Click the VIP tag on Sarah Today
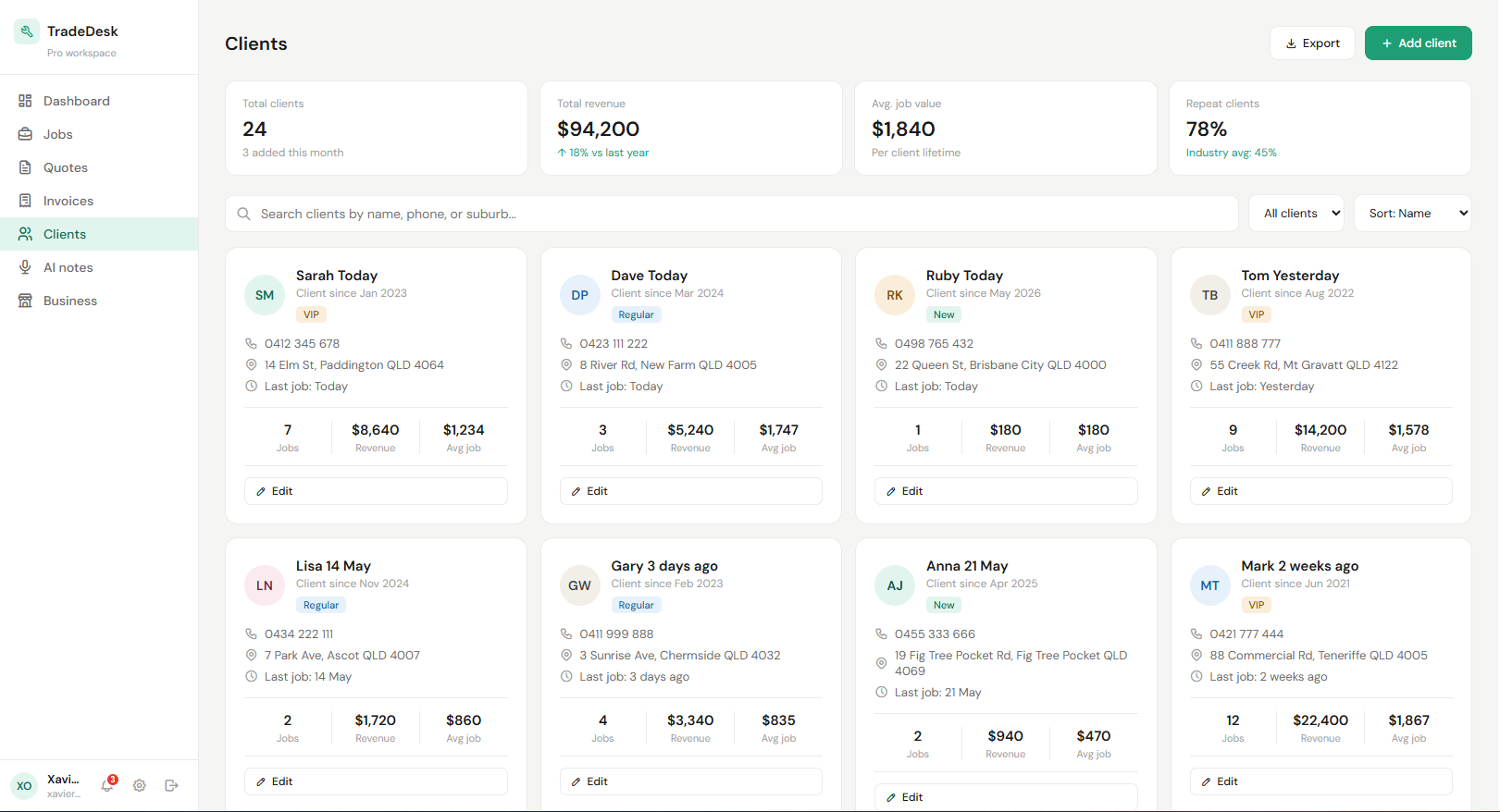Image resolution: width=1500 pixels, height=812 pixels. 312,314
